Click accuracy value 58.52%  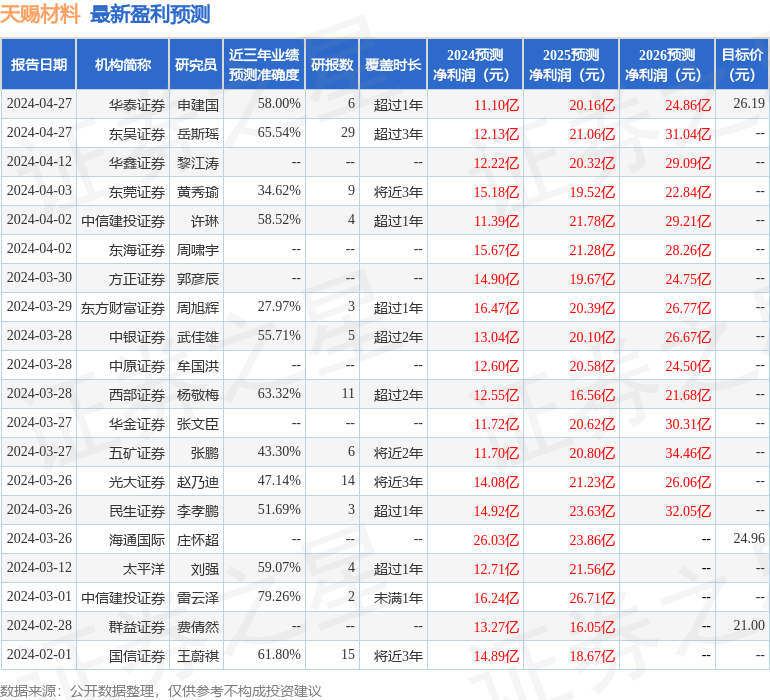click(x=279, y=219)
